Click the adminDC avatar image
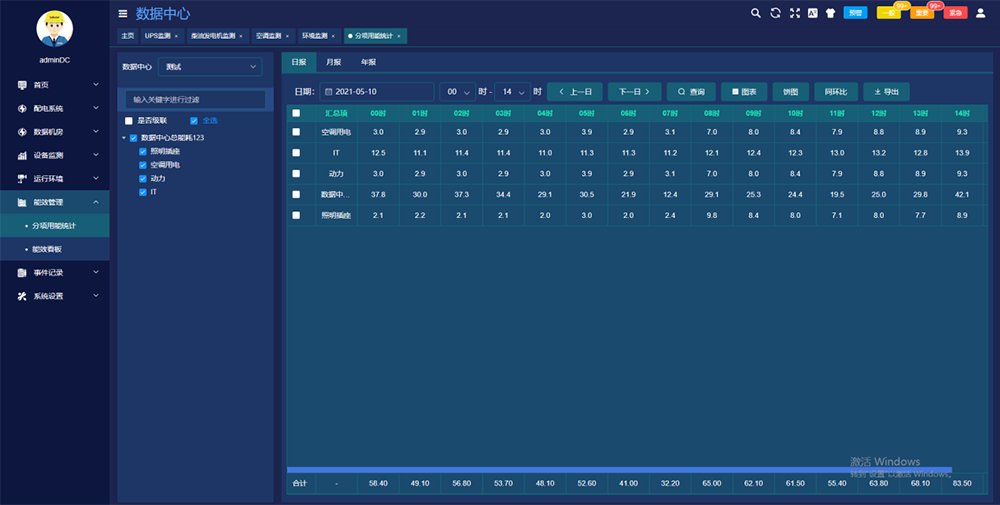Screen dimensions: 1000x505 (x=54, y=29)
